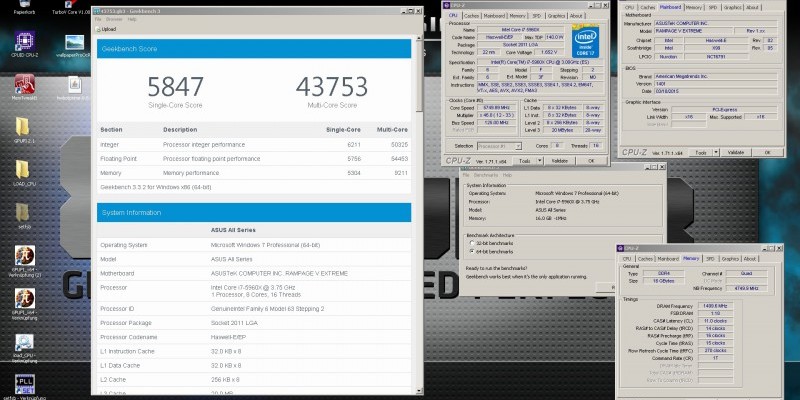Open the Papierkorb recycle bin icon
The width and height of the screenshot is (800, 400).
24,7
